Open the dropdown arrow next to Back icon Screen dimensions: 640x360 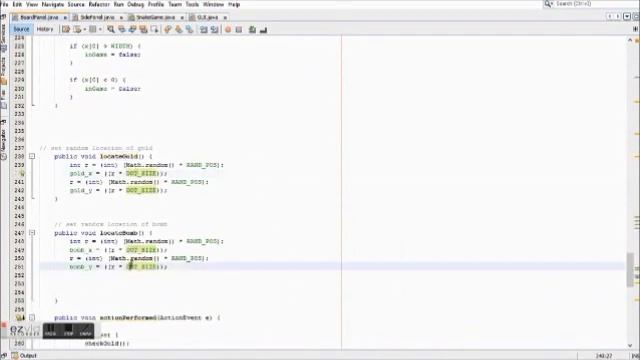(x=84, y=29)
